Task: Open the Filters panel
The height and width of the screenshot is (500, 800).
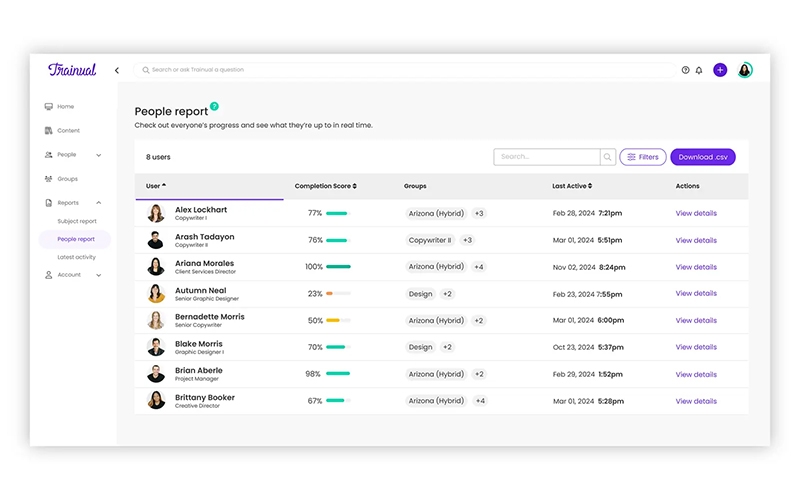Action: tap(643, 157)
